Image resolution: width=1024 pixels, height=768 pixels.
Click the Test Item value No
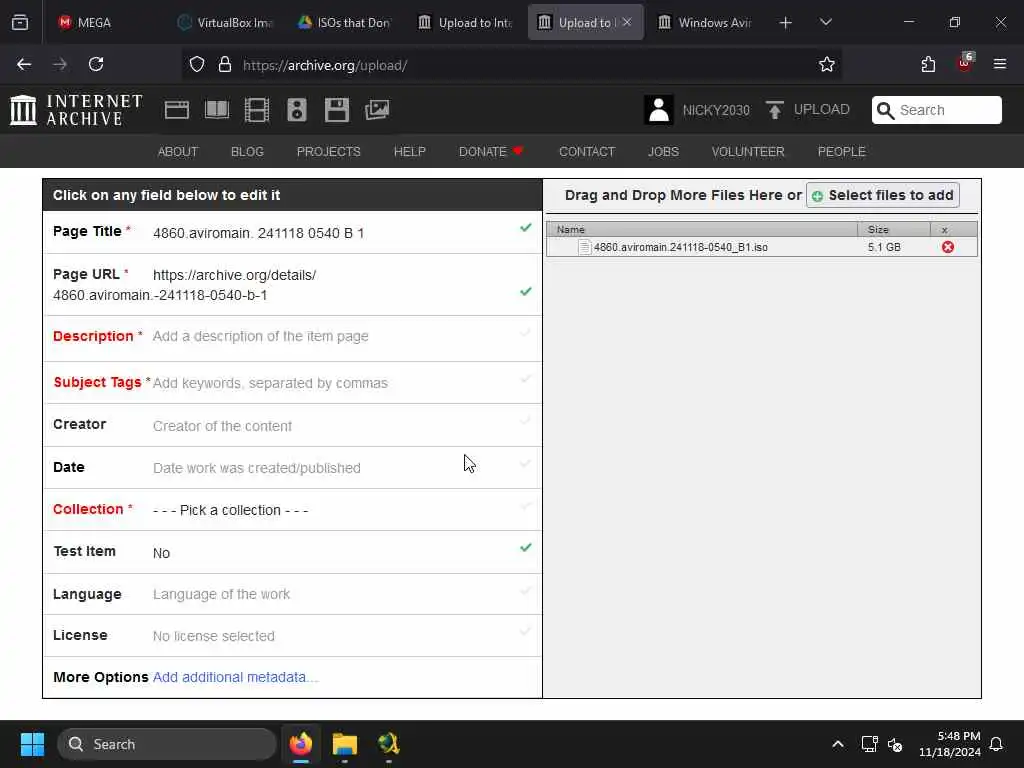tap(161, 553)
